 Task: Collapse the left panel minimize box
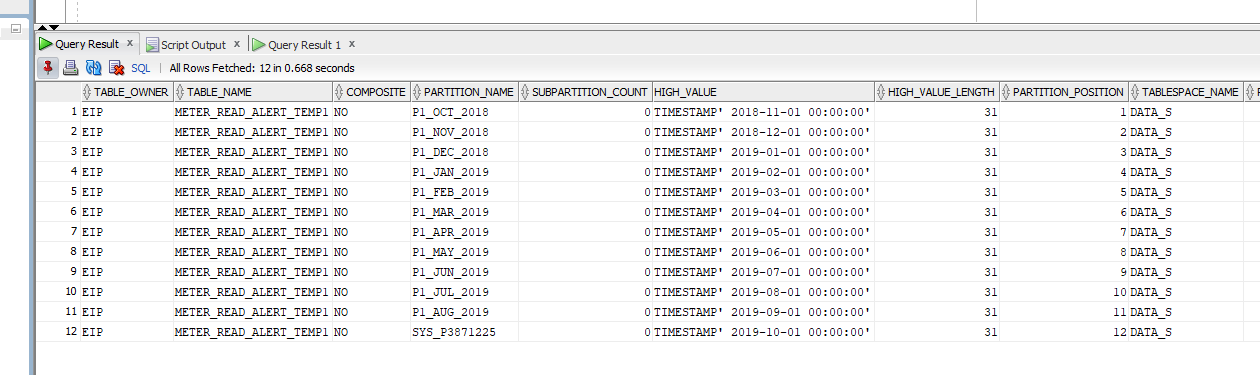[x=15, y=29]
